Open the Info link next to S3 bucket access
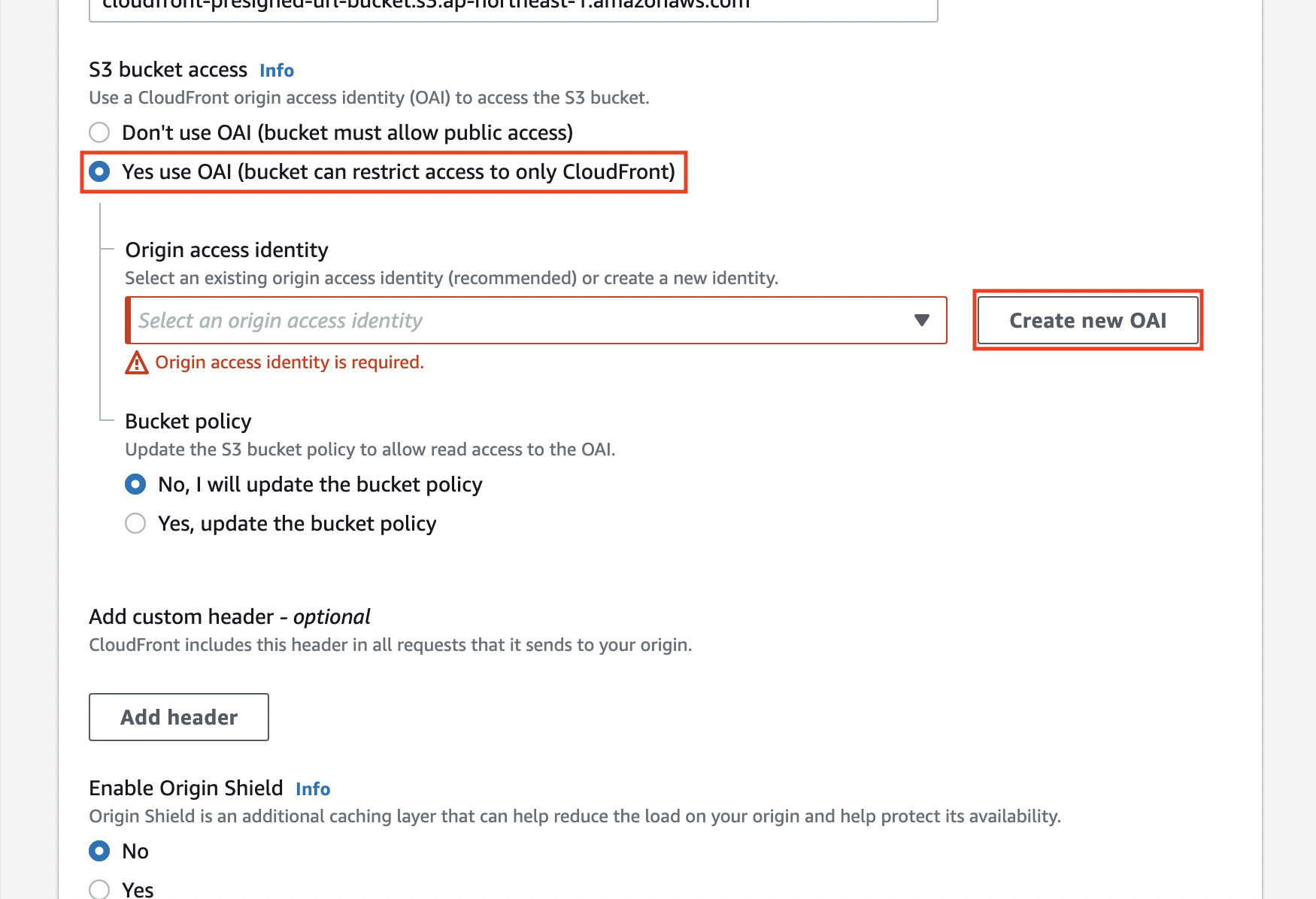Image resolution: width=1316 pixels, height=899 pixels. click(x=276, y=70)
